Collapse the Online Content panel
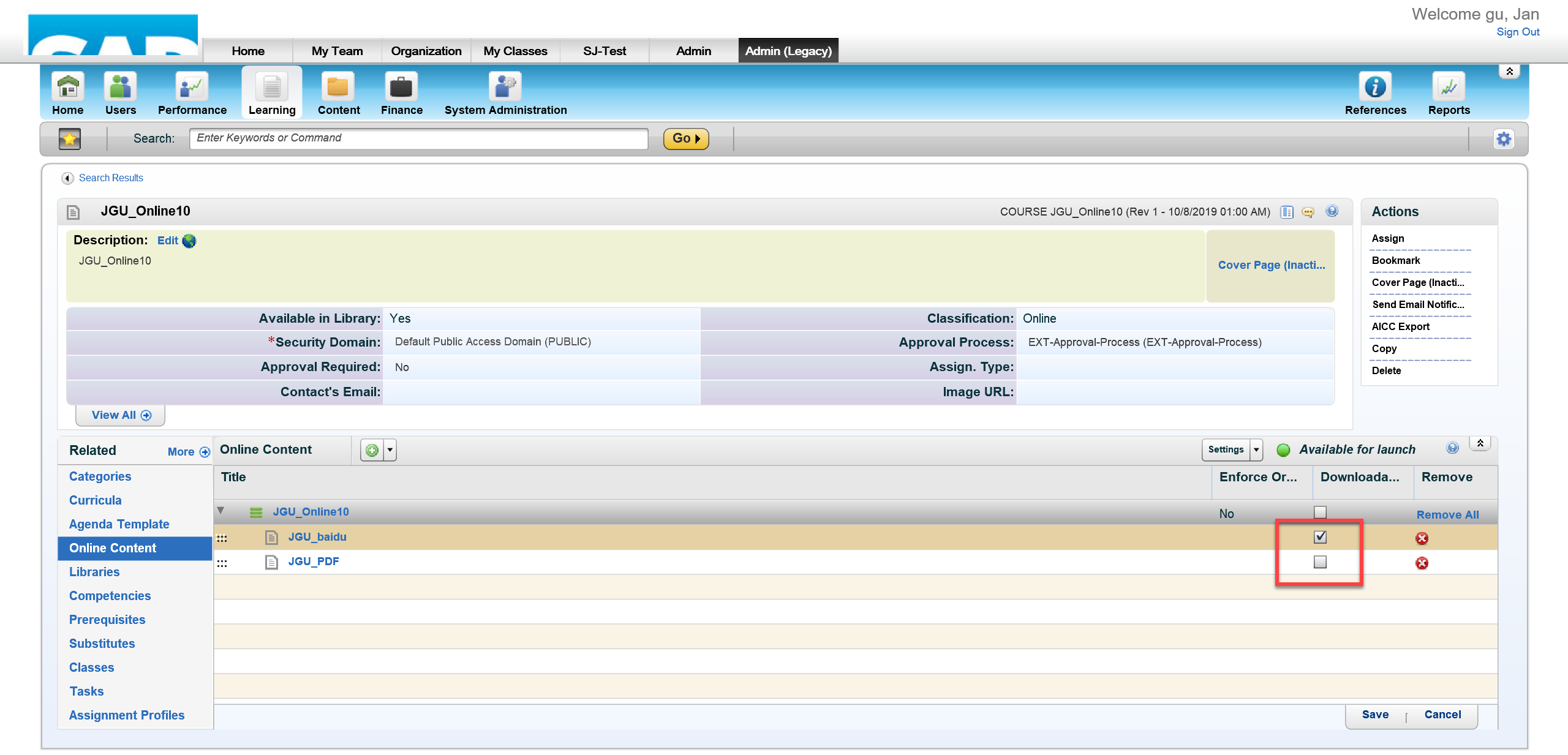This screenshot has width=1568, height=755. [x=1480, y=444]
